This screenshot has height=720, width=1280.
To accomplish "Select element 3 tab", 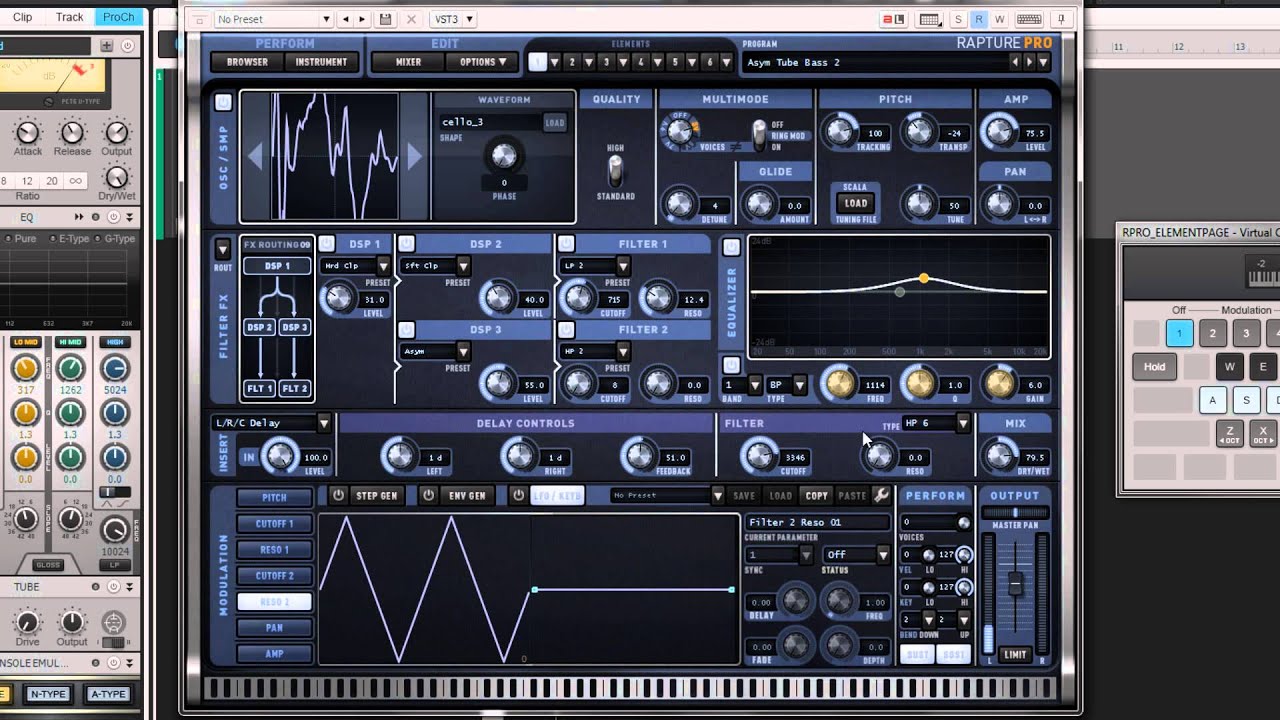I will tap(606, 62).
